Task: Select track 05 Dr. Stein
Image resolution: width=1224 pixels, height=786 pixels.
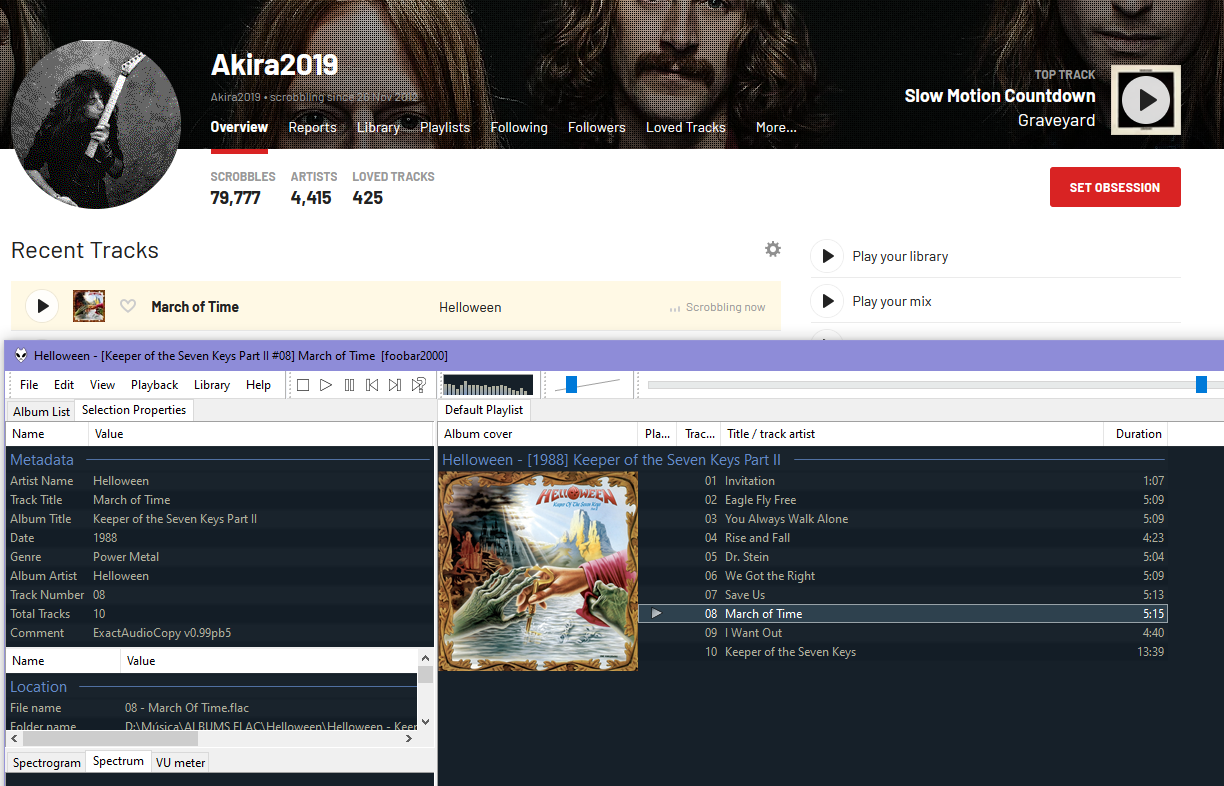Action: 903,557
